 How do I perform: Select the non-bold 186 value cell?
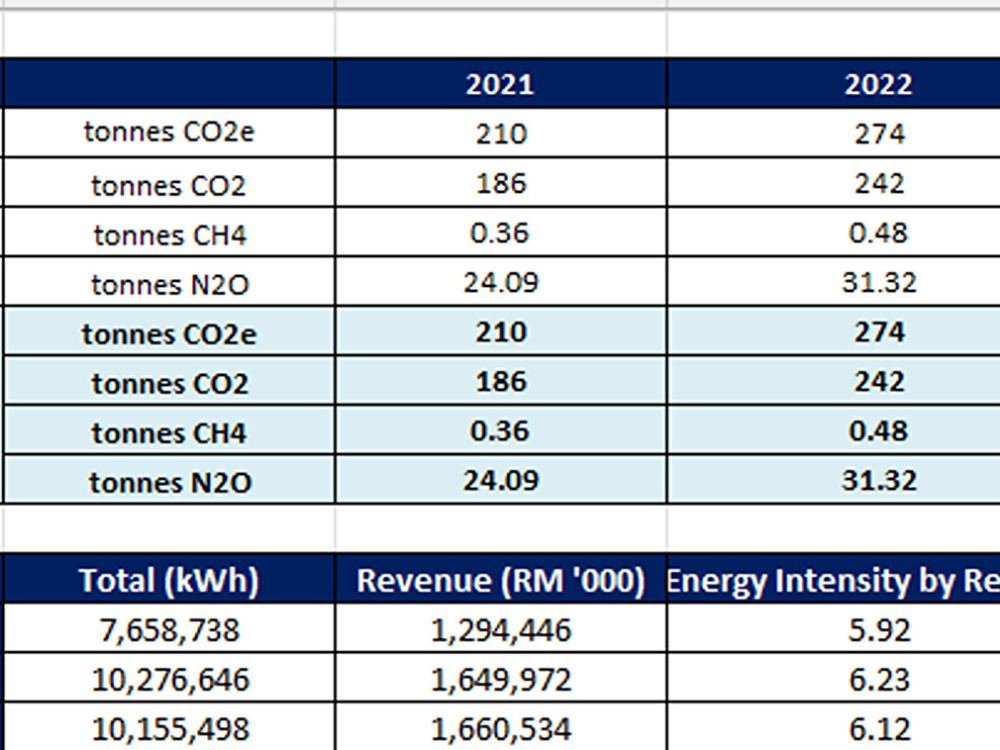coord(501,182)
